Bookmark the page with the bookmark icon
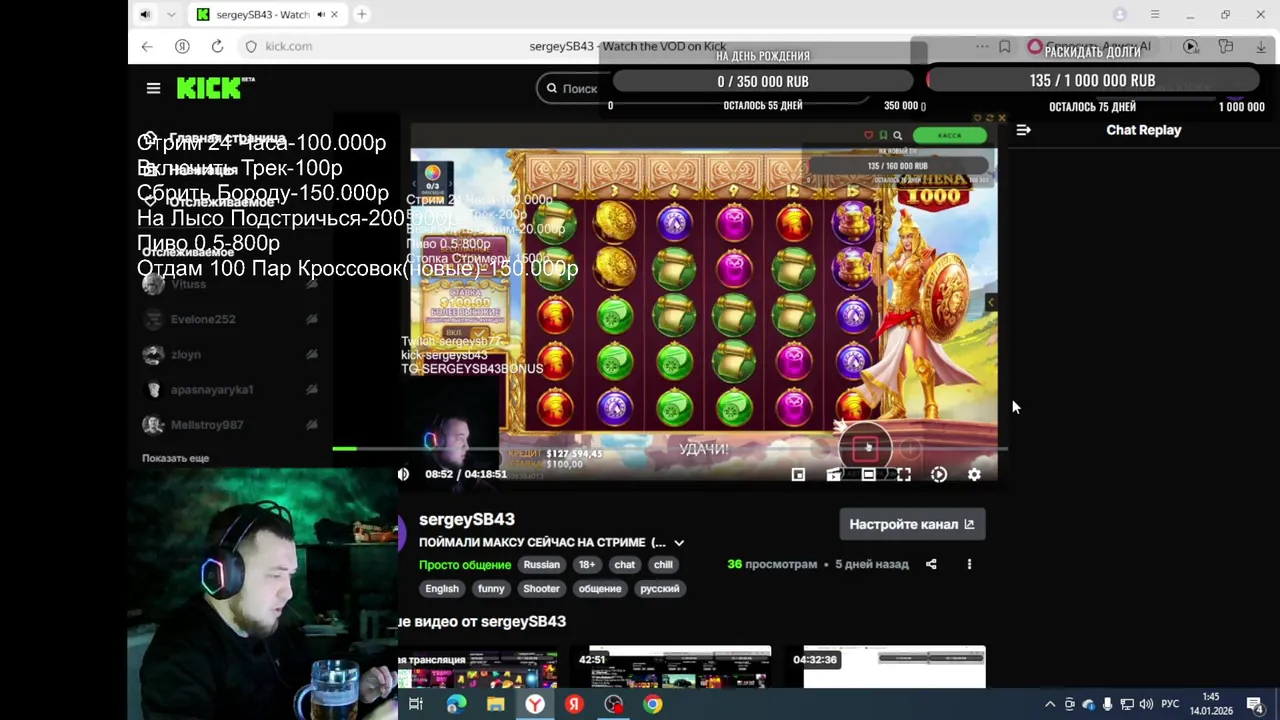The height and width of the screenshot is (720, 1280). pyautogui.click(x=1004, y=46)
